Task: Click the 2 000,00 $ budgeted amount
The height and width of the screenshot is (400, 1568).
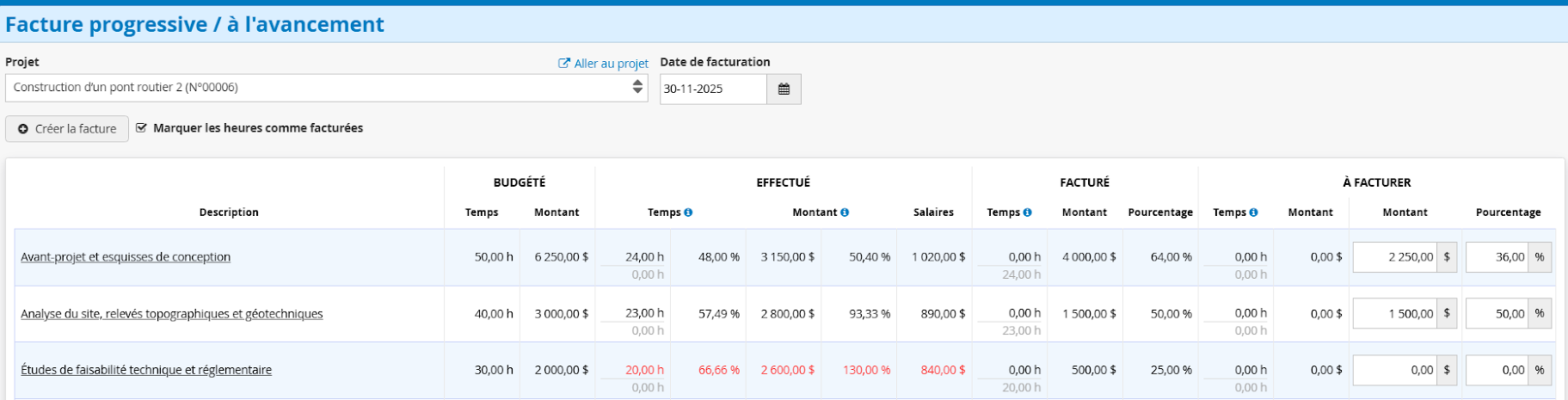Action: pos(561,370)
